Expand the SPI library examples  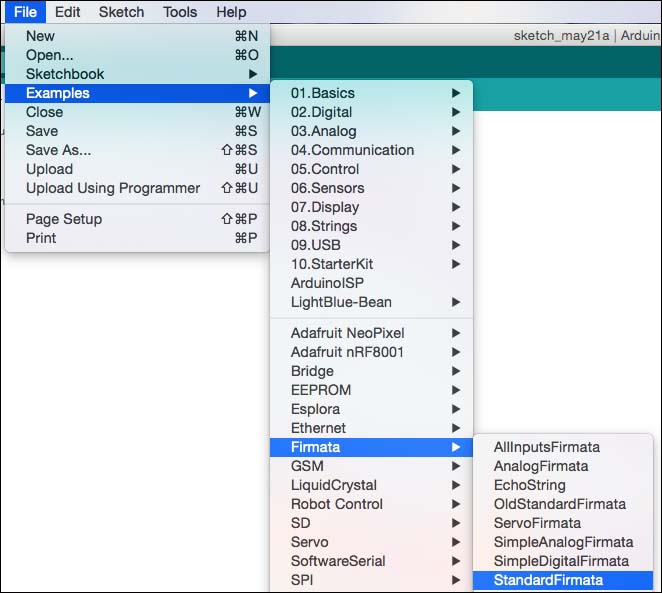[371, 579]
